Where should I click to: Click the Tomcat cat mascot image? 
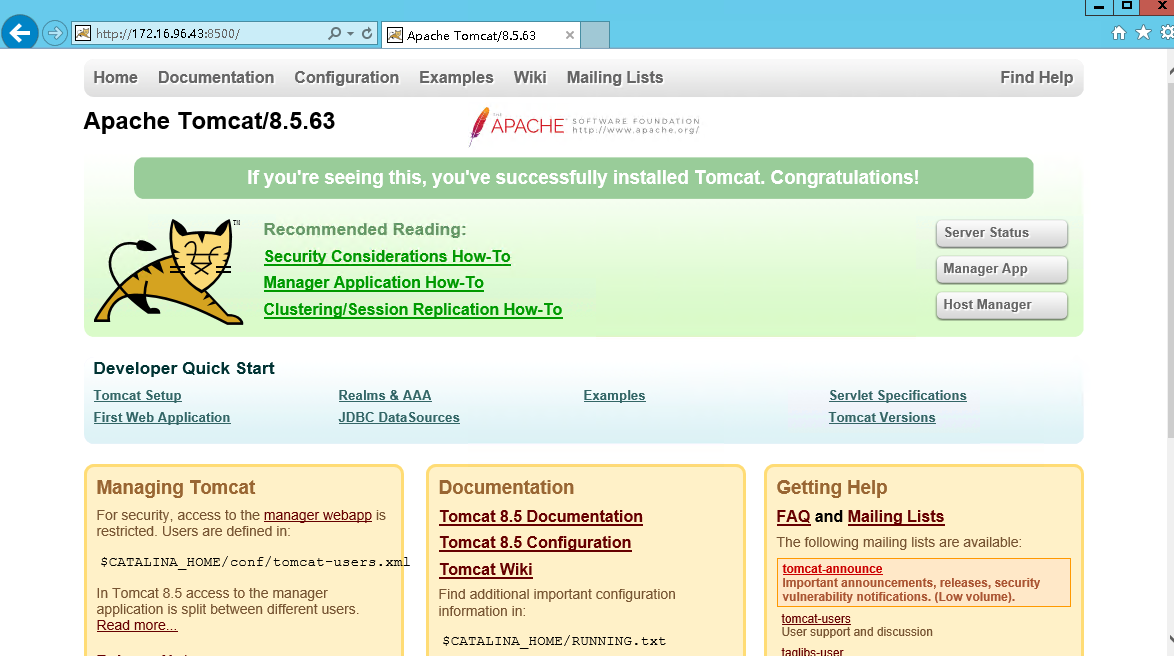(168, 272)
